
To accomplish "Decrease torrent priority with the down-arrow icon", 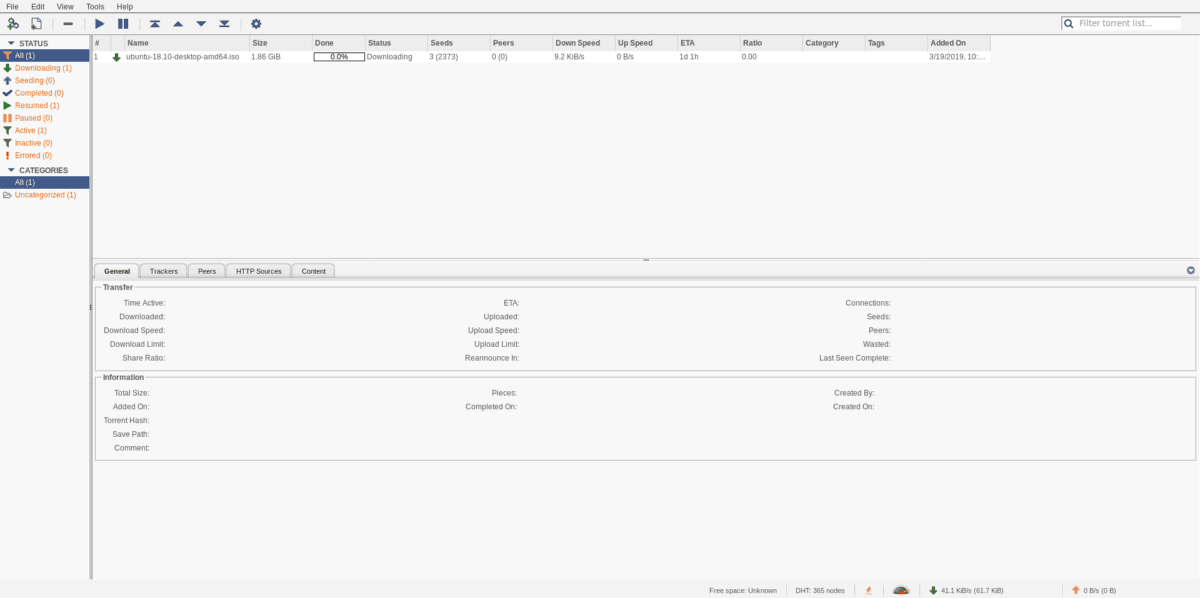I will [x=200, y=23].
